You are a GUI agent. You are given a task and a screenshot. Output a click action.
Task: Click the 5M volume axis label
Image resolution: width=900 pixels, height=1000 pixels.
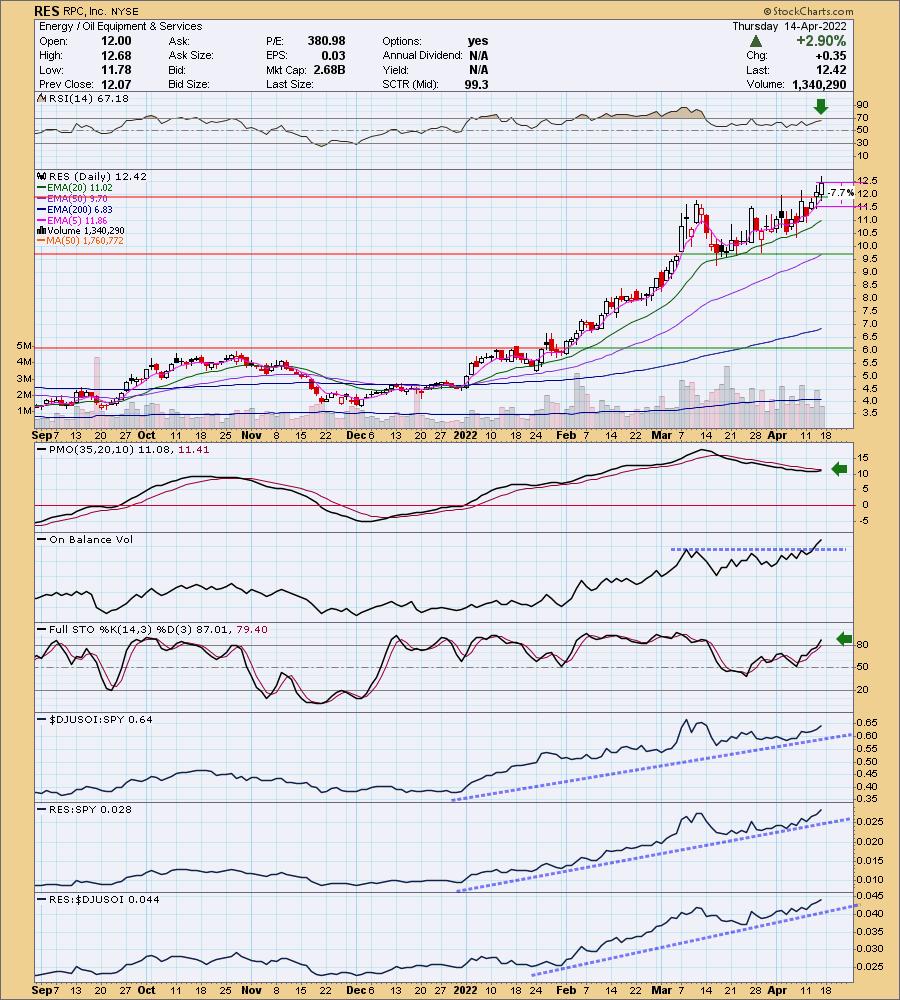[24, 346]
